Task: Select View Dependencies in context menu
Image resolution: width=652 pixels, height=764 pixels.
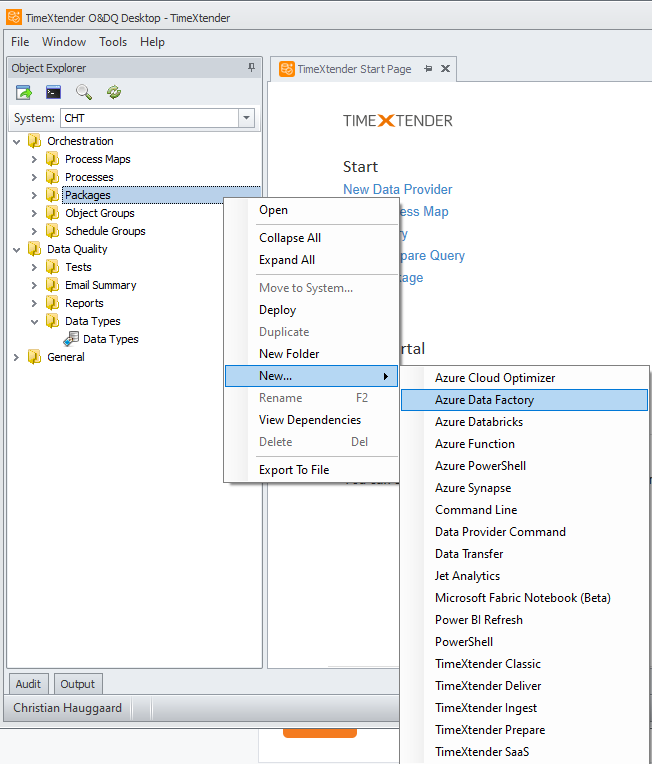Action: click(311, 420)
